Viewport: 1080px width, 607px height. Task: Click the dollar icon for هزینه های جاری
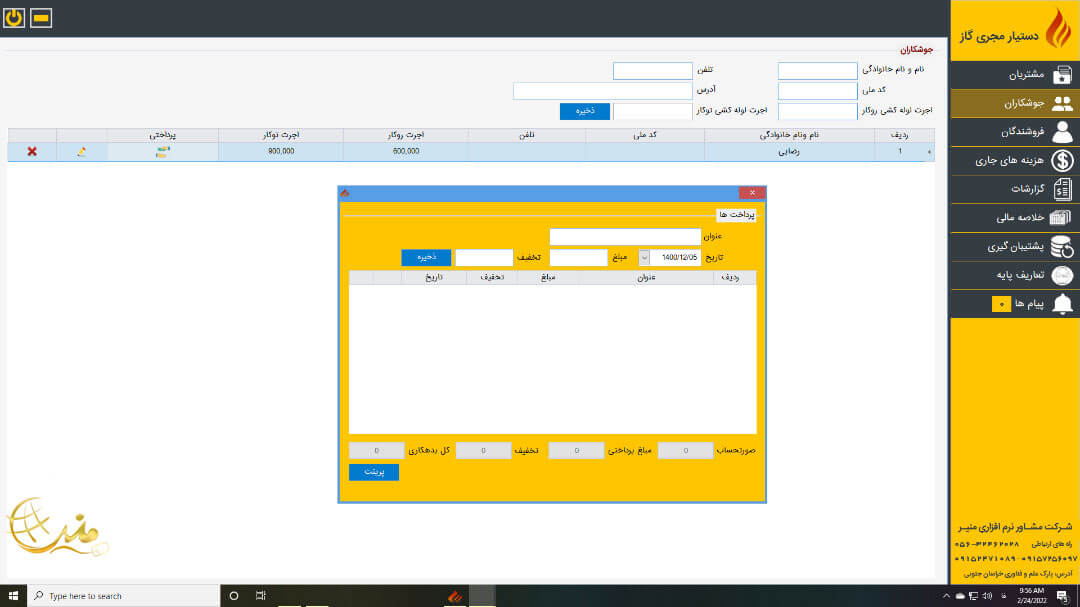1062,160
